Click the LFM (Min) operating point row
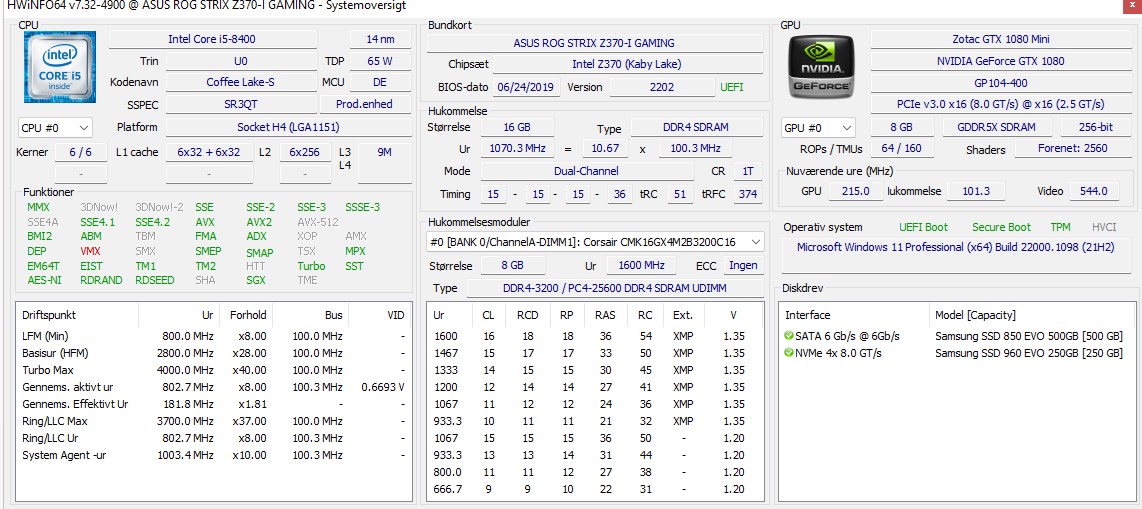Screen dimensions: 1142x509 pos(213,336)
